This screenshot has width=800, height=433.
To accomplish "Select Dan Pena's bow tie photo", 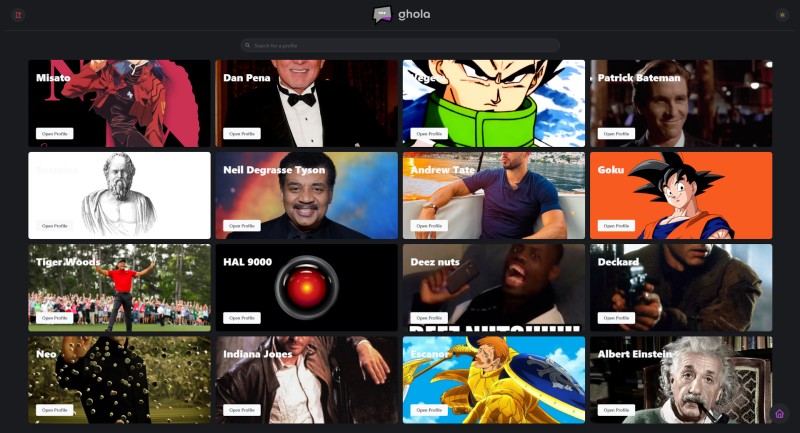I will tap(307, 104).
